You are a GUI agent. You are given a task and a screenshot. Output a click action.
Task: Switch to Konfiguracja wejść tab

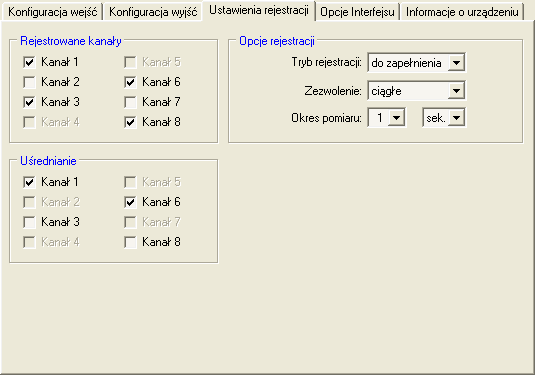53,12
